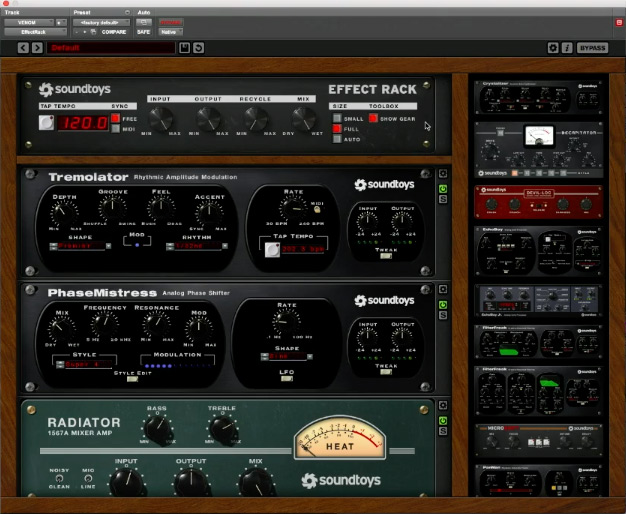Toggle the Tremolator Tweak button
This screenshot has height=514, width=626.
[386, 256]
